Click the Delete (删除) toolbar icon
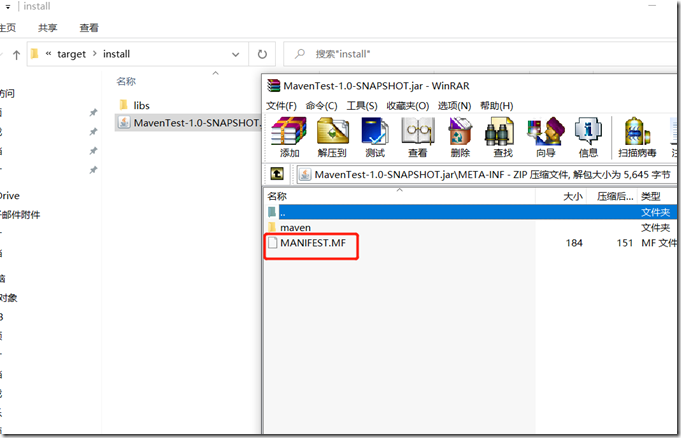681x438 pixels. coord(460,137)
